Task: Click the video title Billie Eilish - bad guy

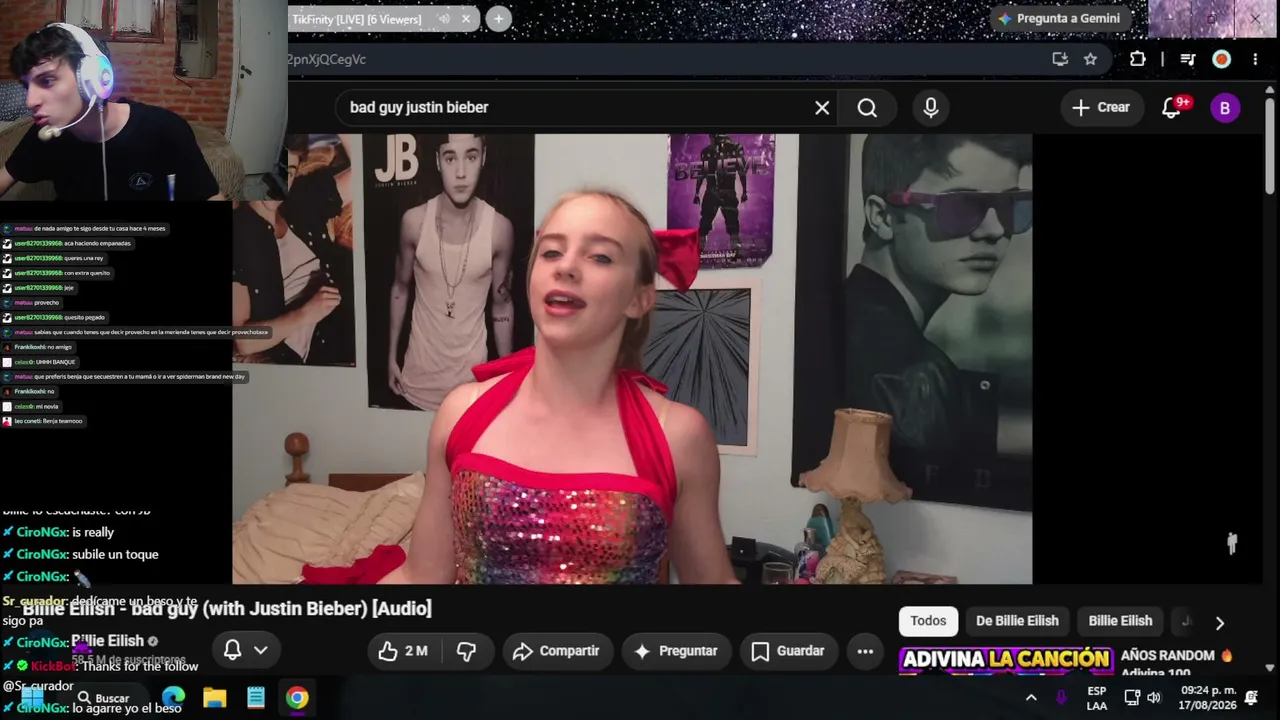Action: click(x=227, y=608)
